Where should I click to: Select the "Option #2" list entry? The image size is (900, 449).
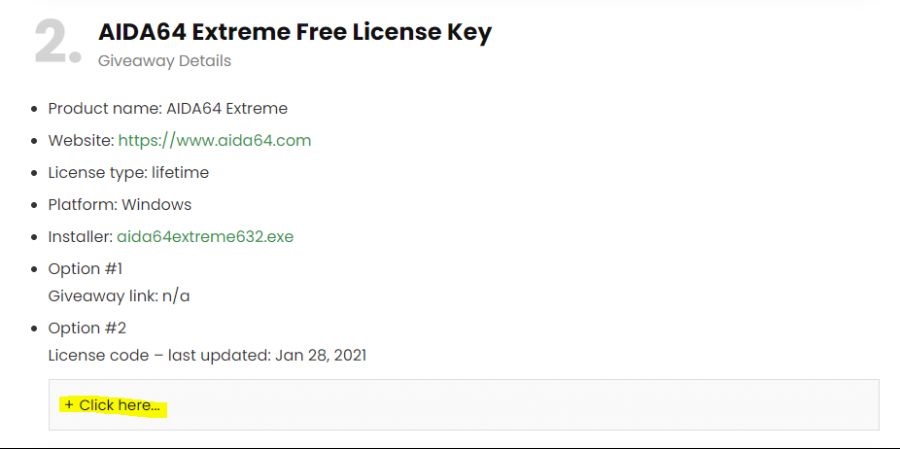(x=87, y=328)
